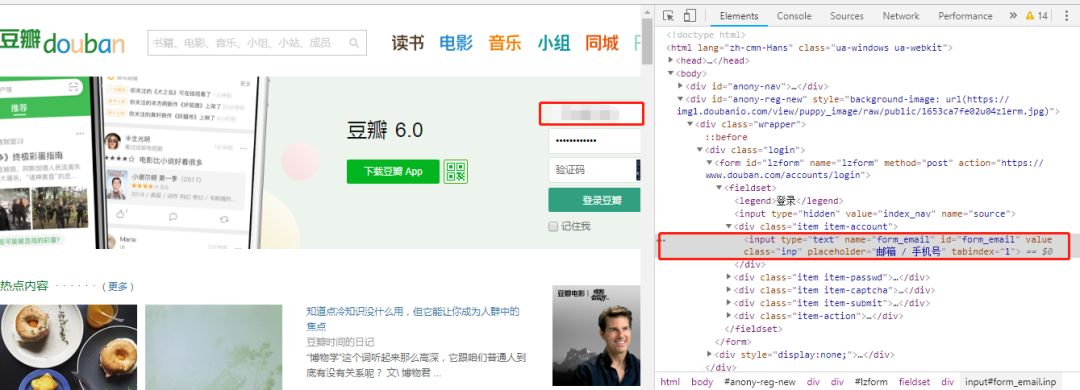Open the 电影 navigation link
Screen dimensions: 1080x390
[456, 43]
